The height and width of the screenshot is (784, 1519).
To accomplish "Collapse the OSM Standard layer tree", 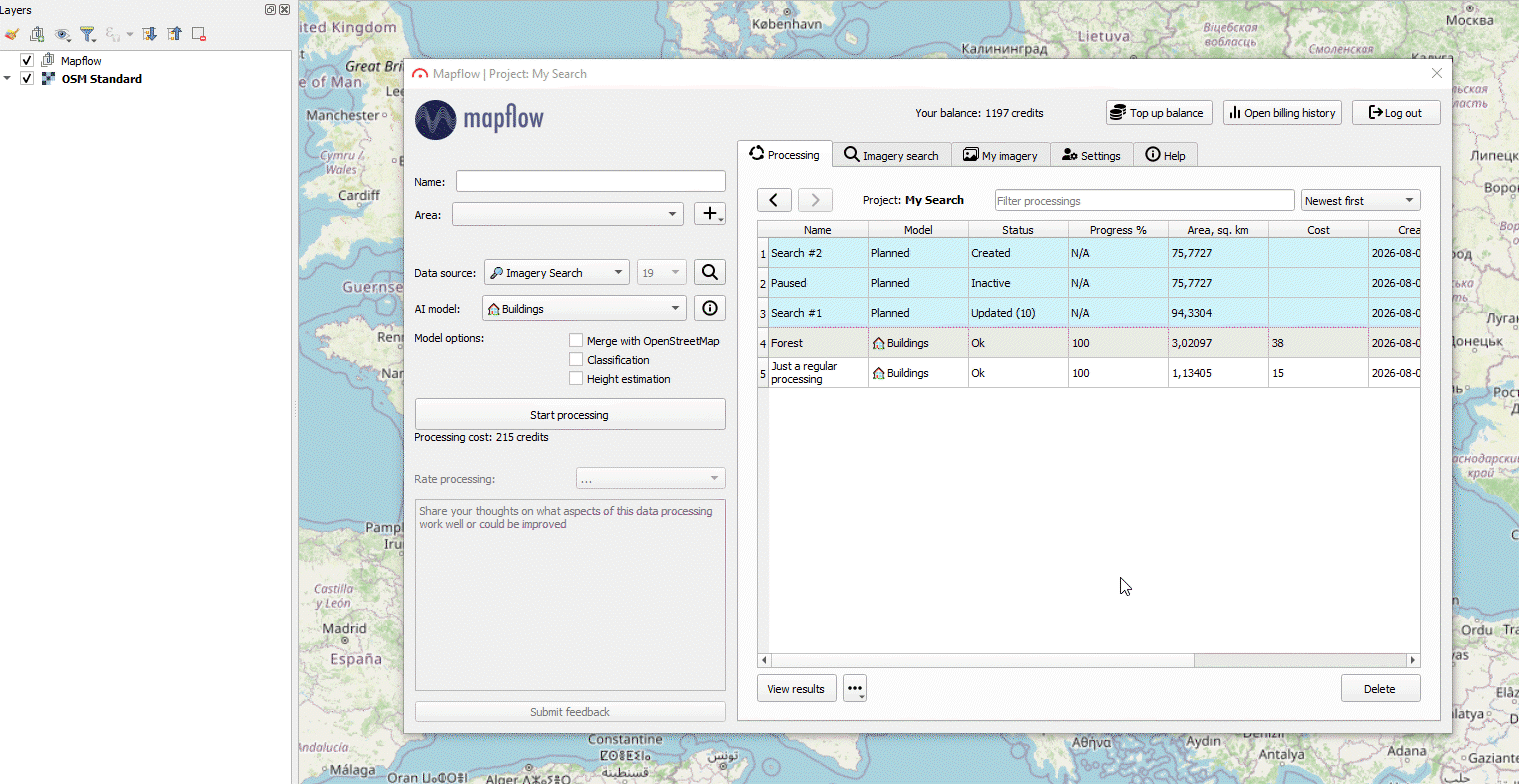I will click(x=8, y=79).
